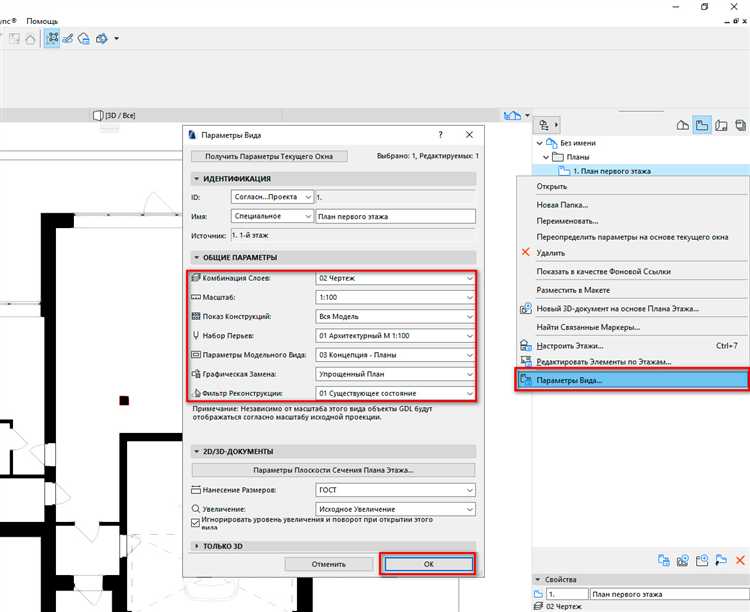The height and width of the screenshot is (612, 750).
Task: Open the Увеличение dropdown
Action: pos(395,509)
